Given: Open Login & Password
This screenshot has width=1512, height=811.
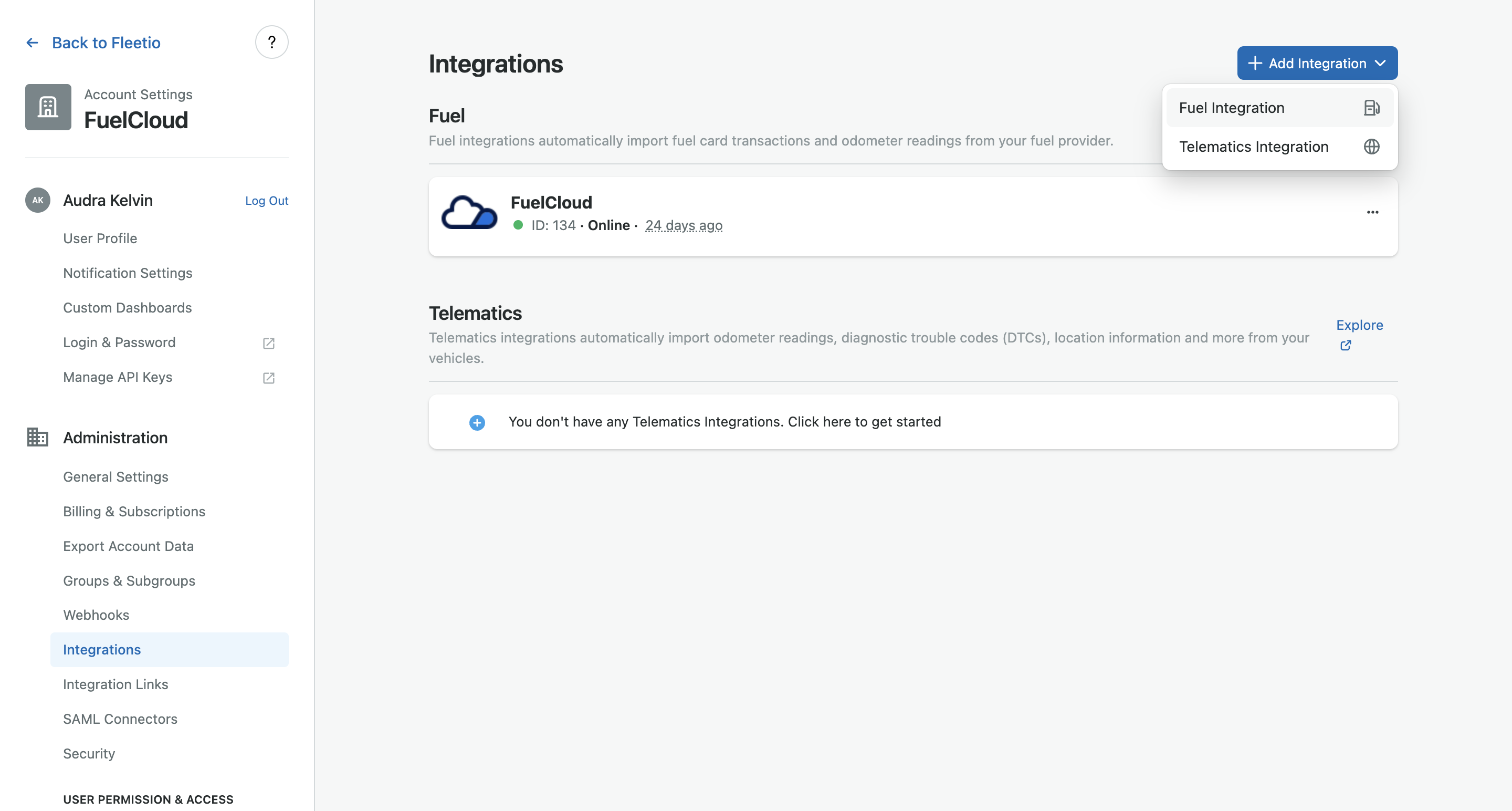Looking at the screenshot, I should tap(119, 342).
